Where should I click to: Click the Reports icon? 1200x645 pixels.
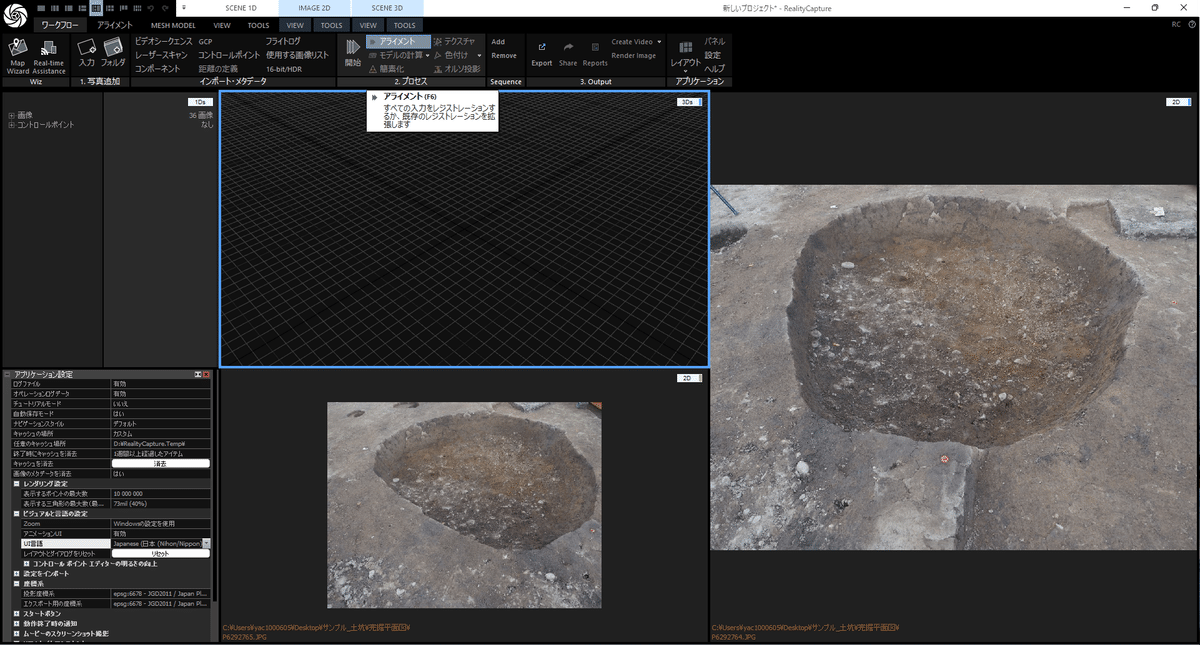point(595,52)
